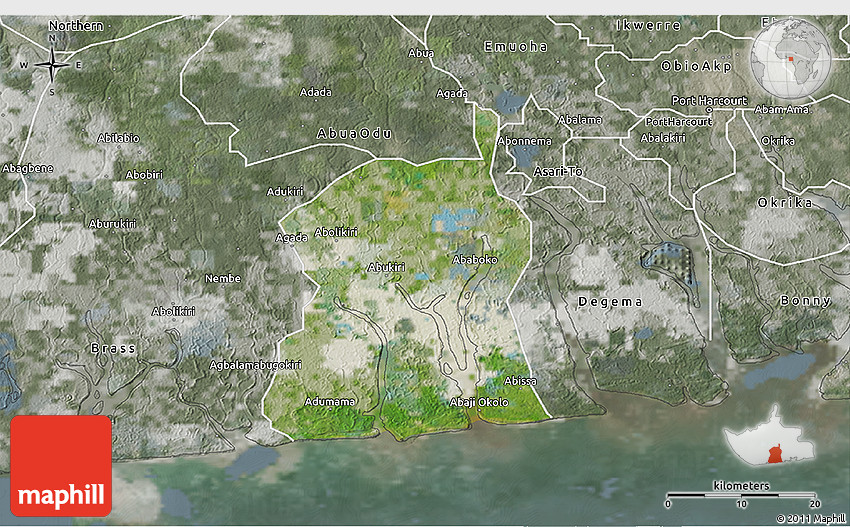This screenshot has height=527, width=850.
Task: Click the compass rose icon
Action: click(52, 65)
